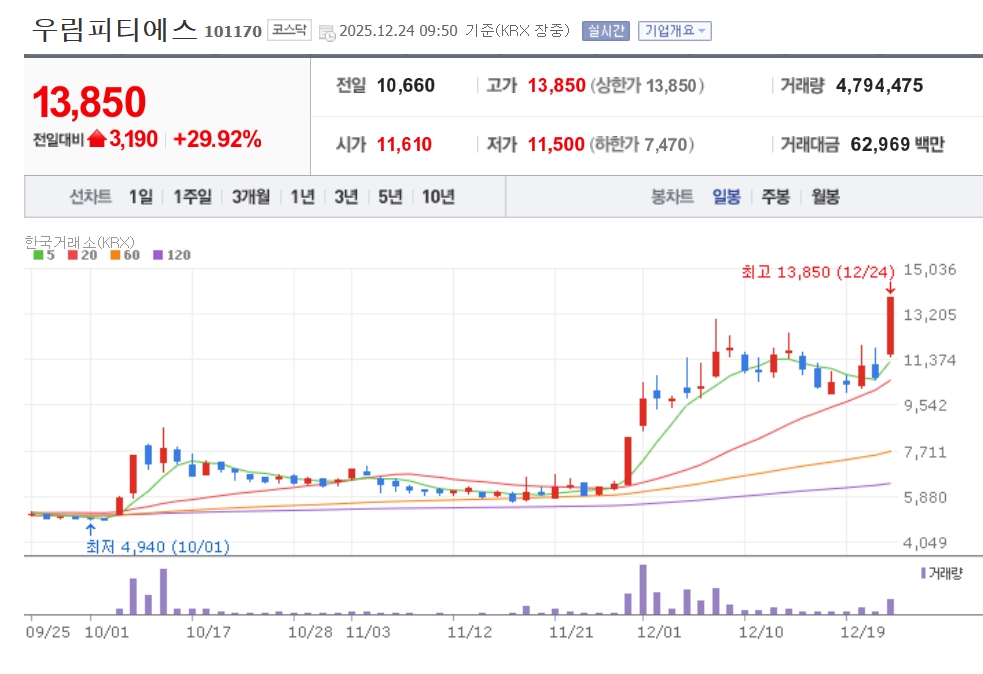This screenshot has height=674, width=983.
Task: Click the stock code 101170
Action: [x=233, y=31]
